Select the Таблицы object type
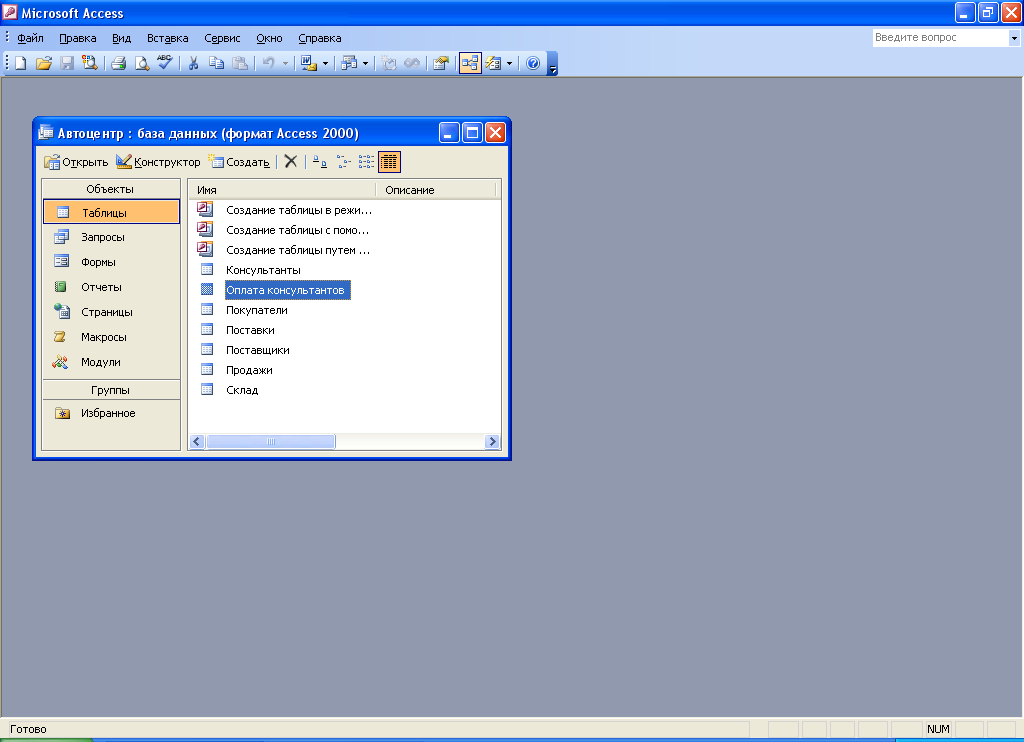This screenshot has height=742, width=1024. coord(111,212)
